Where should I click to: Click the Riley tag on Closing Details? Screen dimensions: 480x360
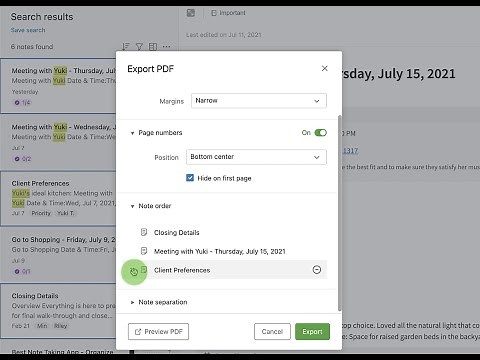tap(61, 326)
